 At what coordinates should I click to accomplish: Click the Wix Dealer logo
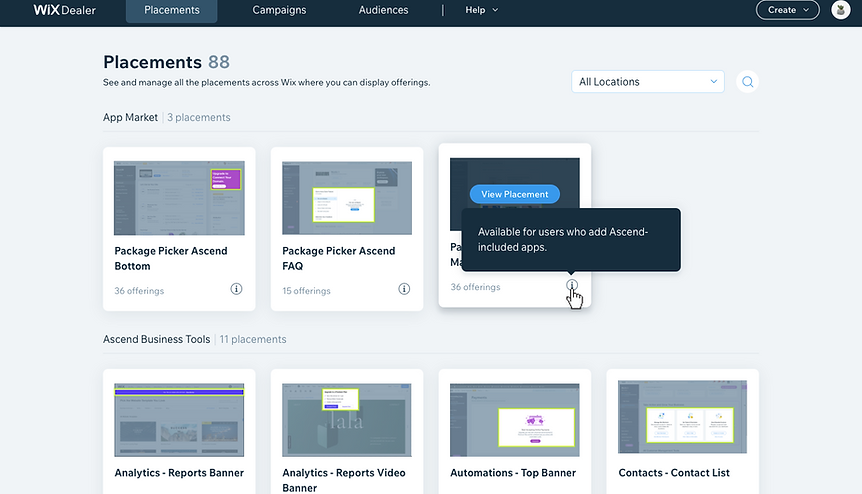(64, 10)
